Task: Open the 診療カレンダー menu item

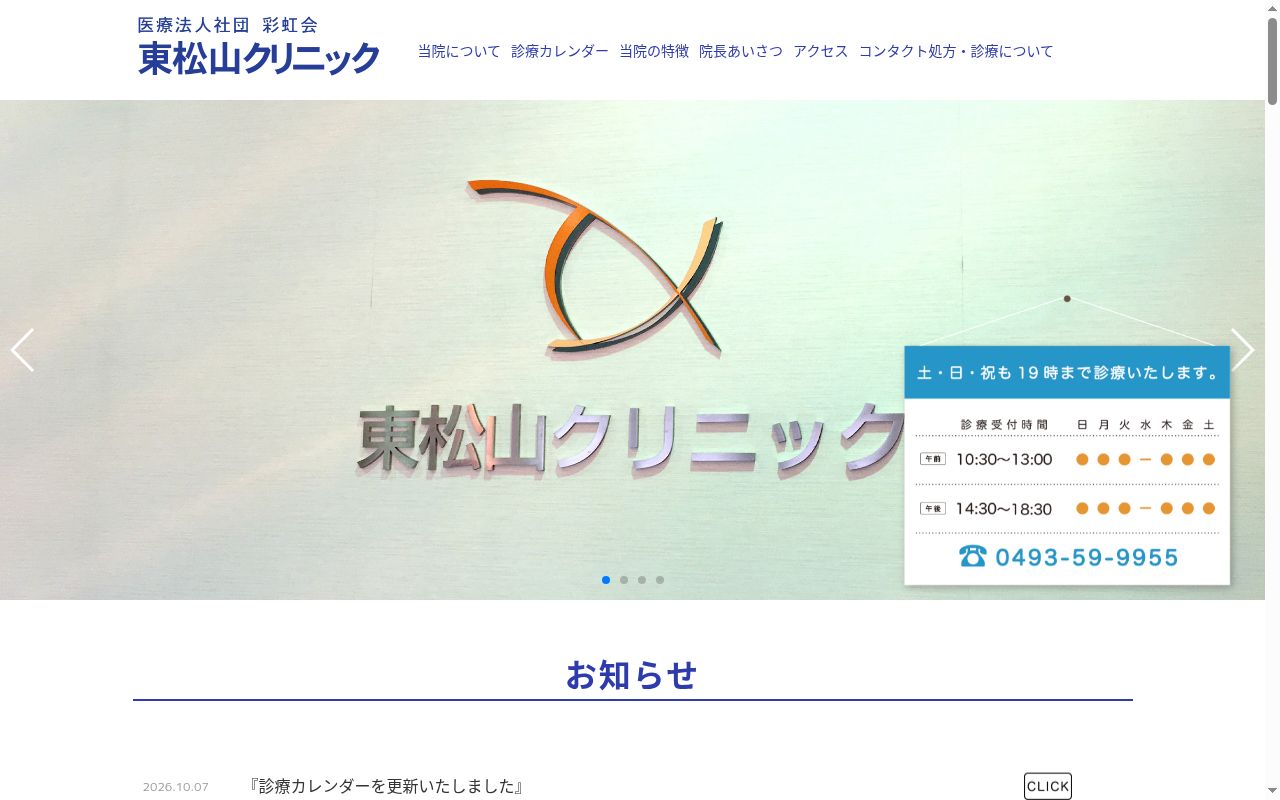Action: point(560,51)
